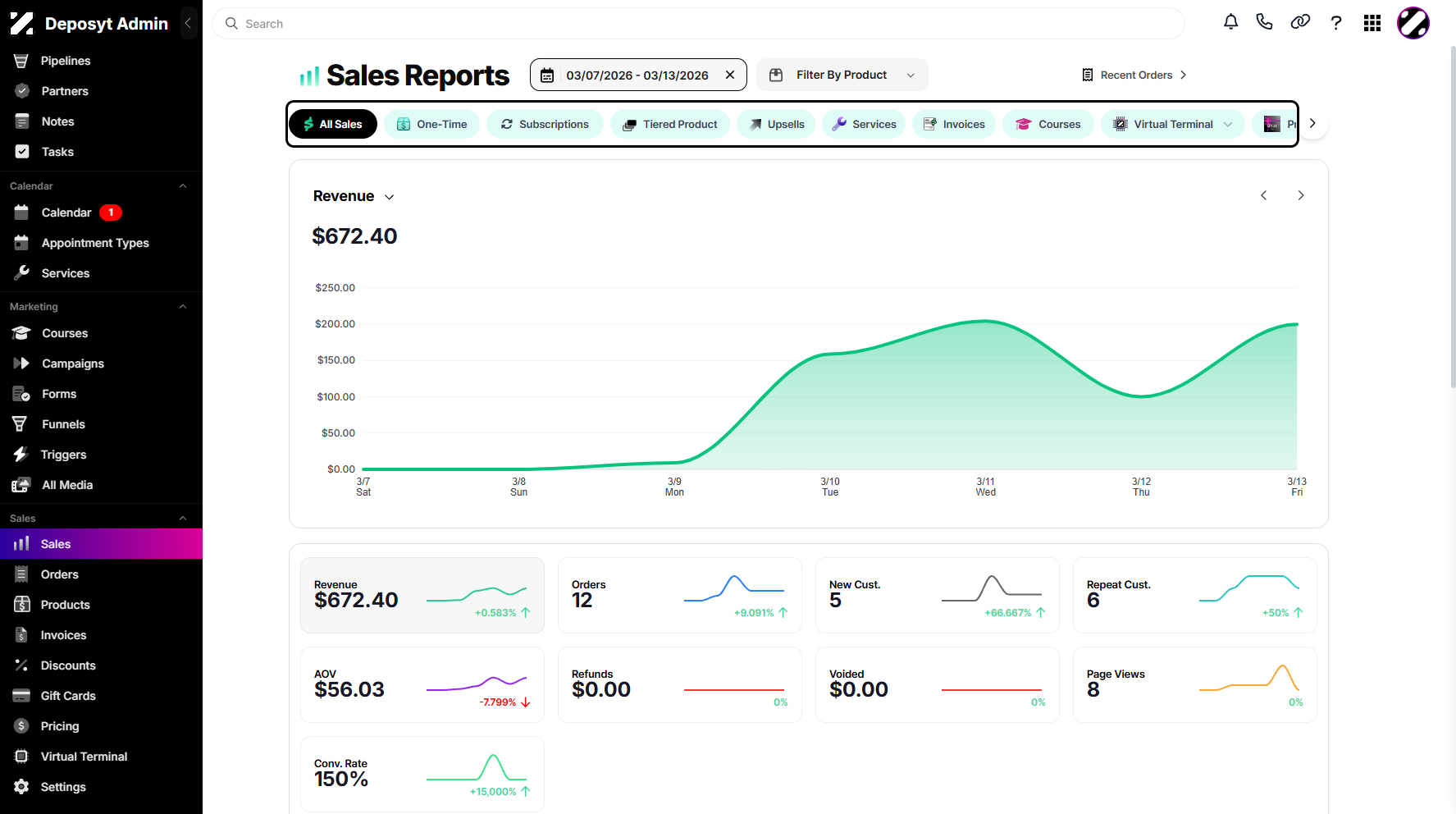This screenshot has height=814, width=1456.
Task: Switch to the One-Time tab
Action: pyautogui.click(x=431, y=124)
